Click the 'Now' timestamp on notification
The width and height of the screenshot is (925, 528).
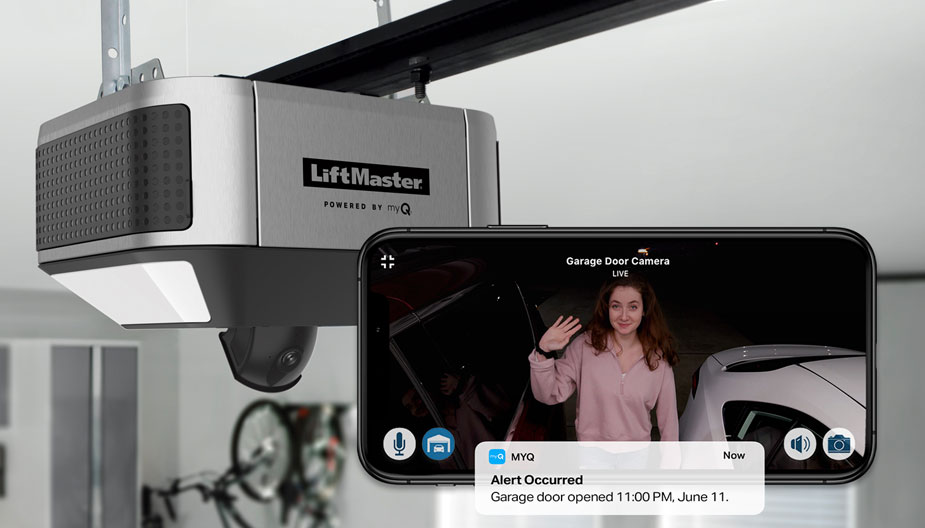(x=734, y=456)
